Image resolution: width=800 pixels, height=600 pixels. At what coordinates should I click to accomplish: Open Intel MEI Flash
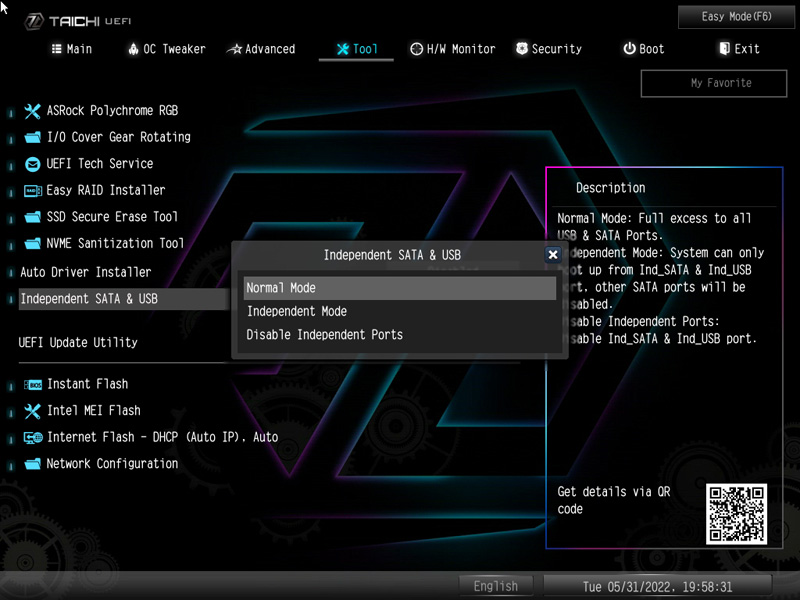93,411
